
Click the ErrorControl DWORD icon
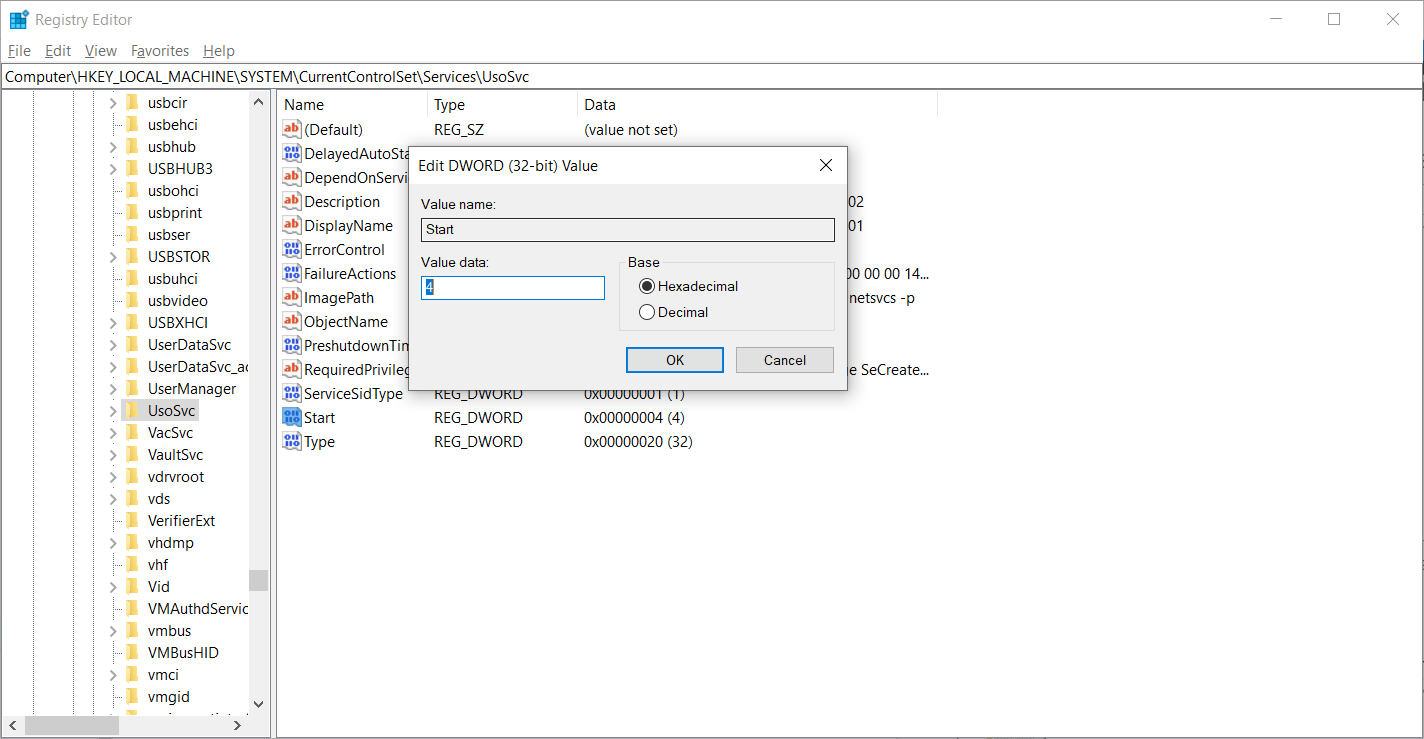pos(292,249)
